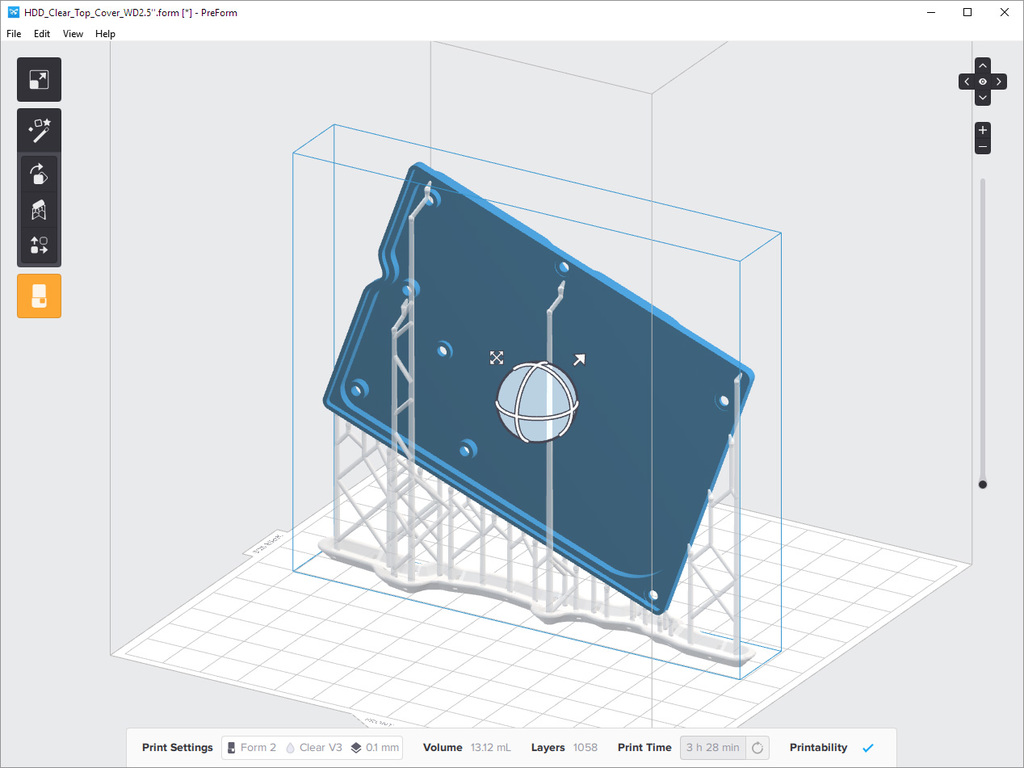Click the rotation sphere on the model
The image size is (1024, 768).
537,400
